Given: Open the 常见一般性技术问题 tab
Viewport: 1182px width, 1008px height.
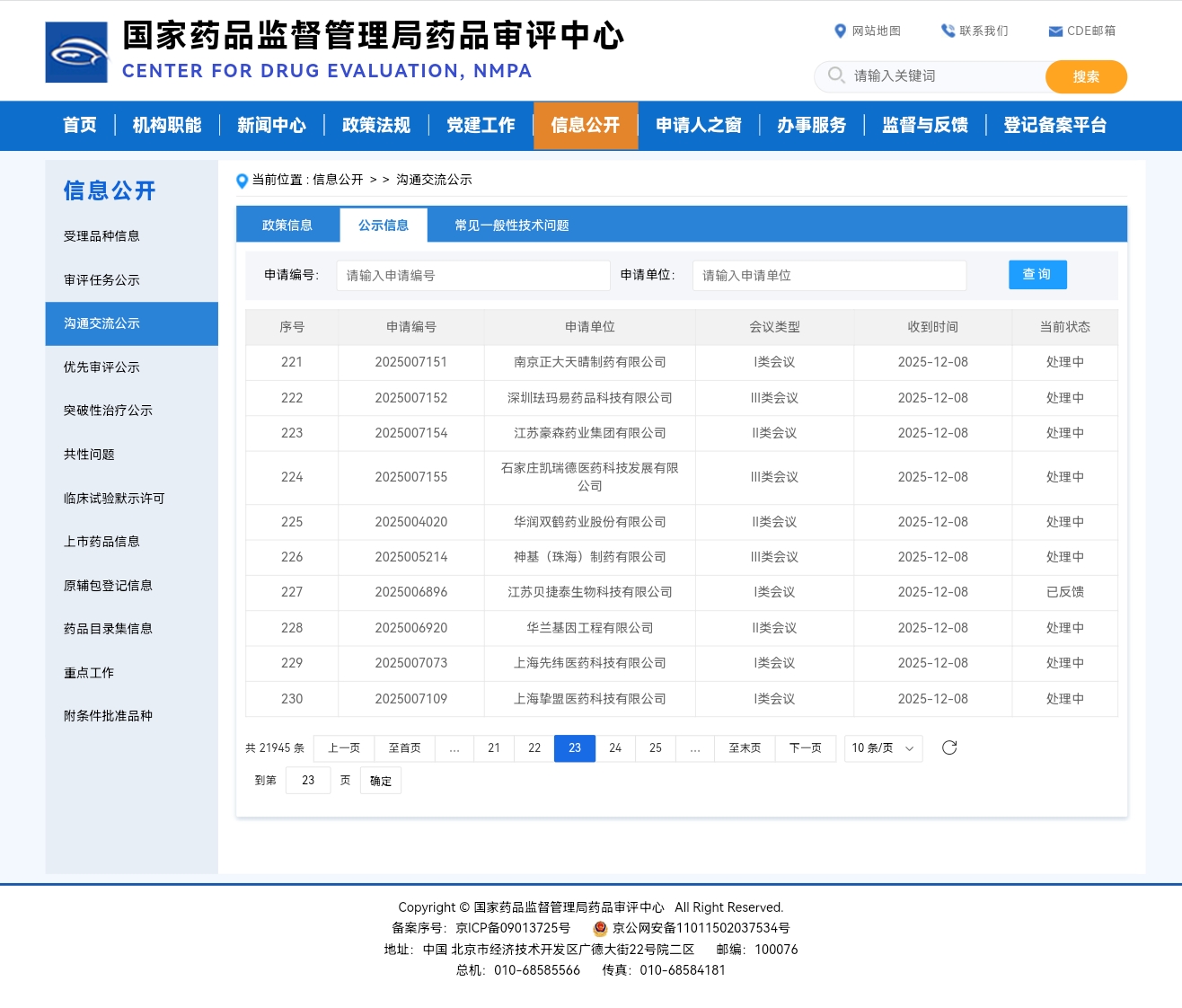Looking at the screenshot, I should pos(511,225).
